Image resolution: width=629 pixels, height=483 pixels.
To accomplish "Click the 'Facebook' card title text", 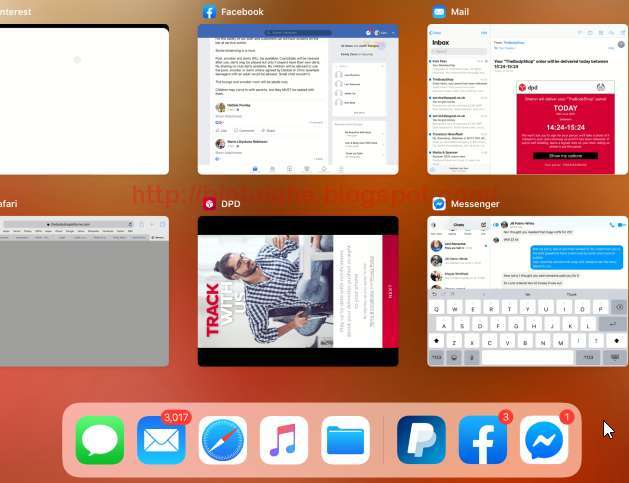I will pos(242,12).
